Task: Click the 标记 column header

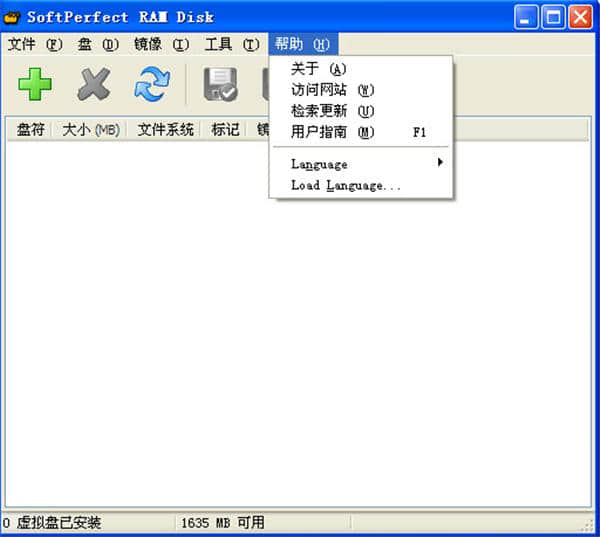Action: point(225,129)
